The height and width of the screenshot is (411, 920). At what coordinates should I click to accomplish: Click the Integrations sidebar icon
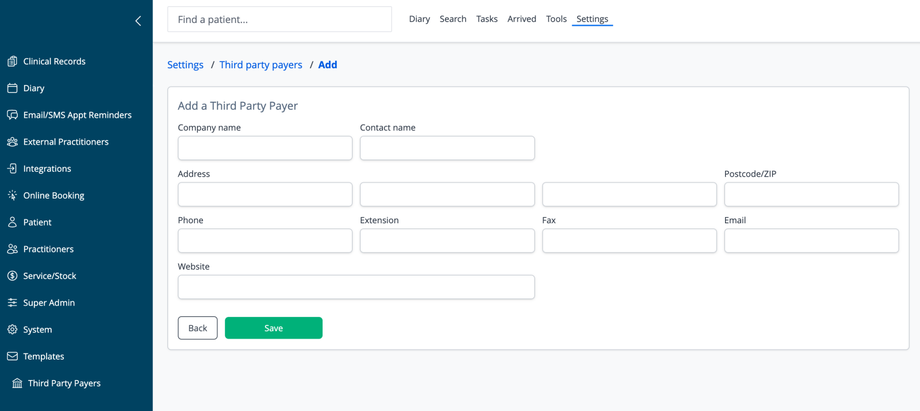[12, 169]
